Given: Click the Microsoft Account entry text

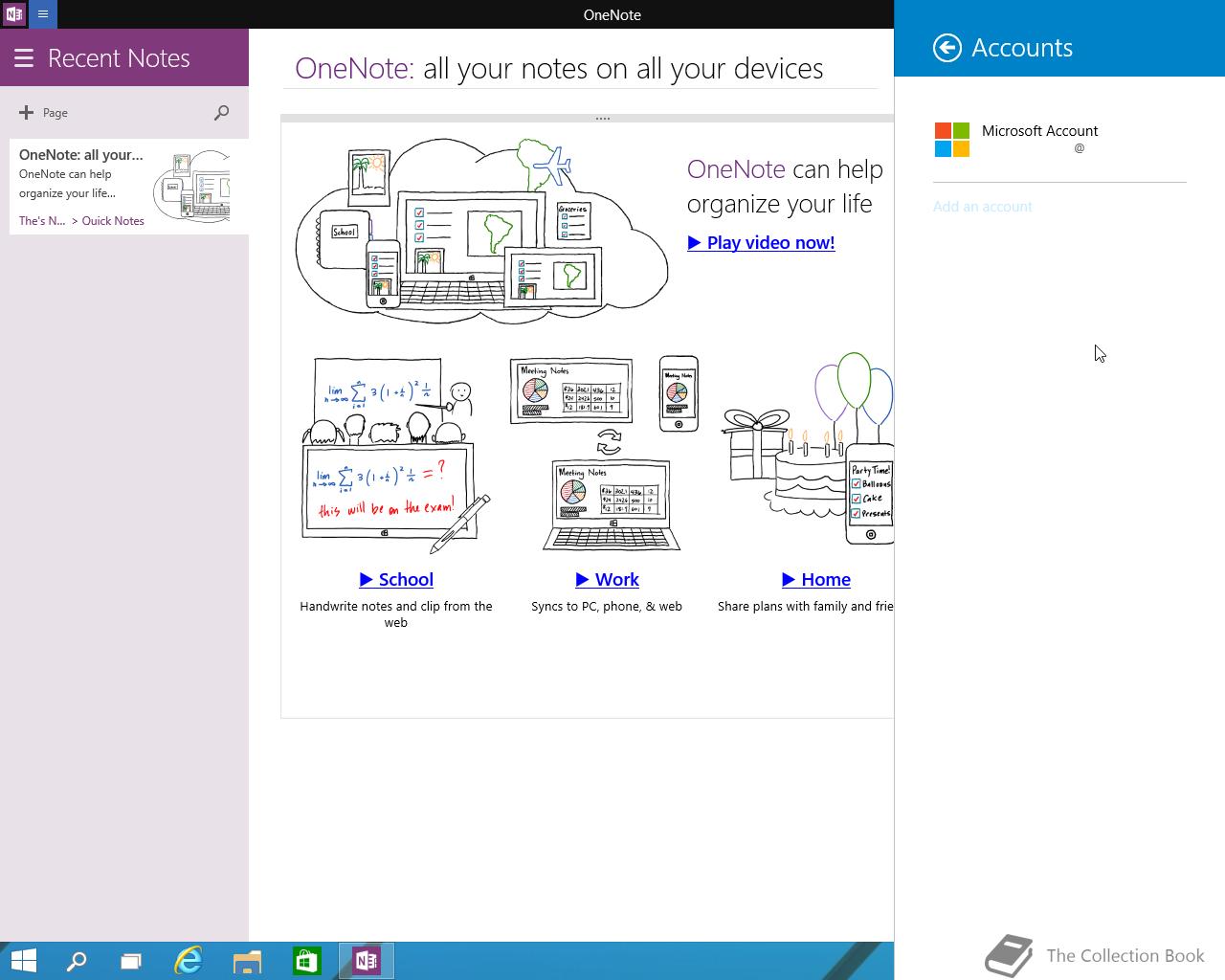Looking at the screenshot, I should point(1040,131).
